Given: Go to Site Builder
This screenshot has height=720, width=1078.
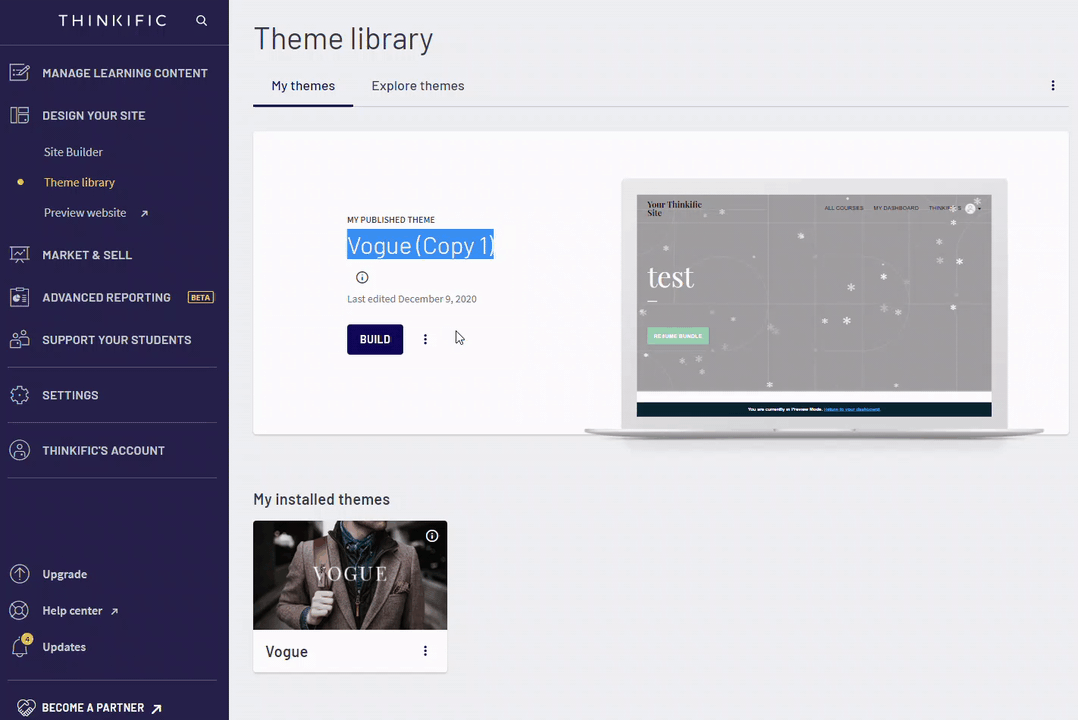Looking at the screenshot, I should [x=73, y=152].
